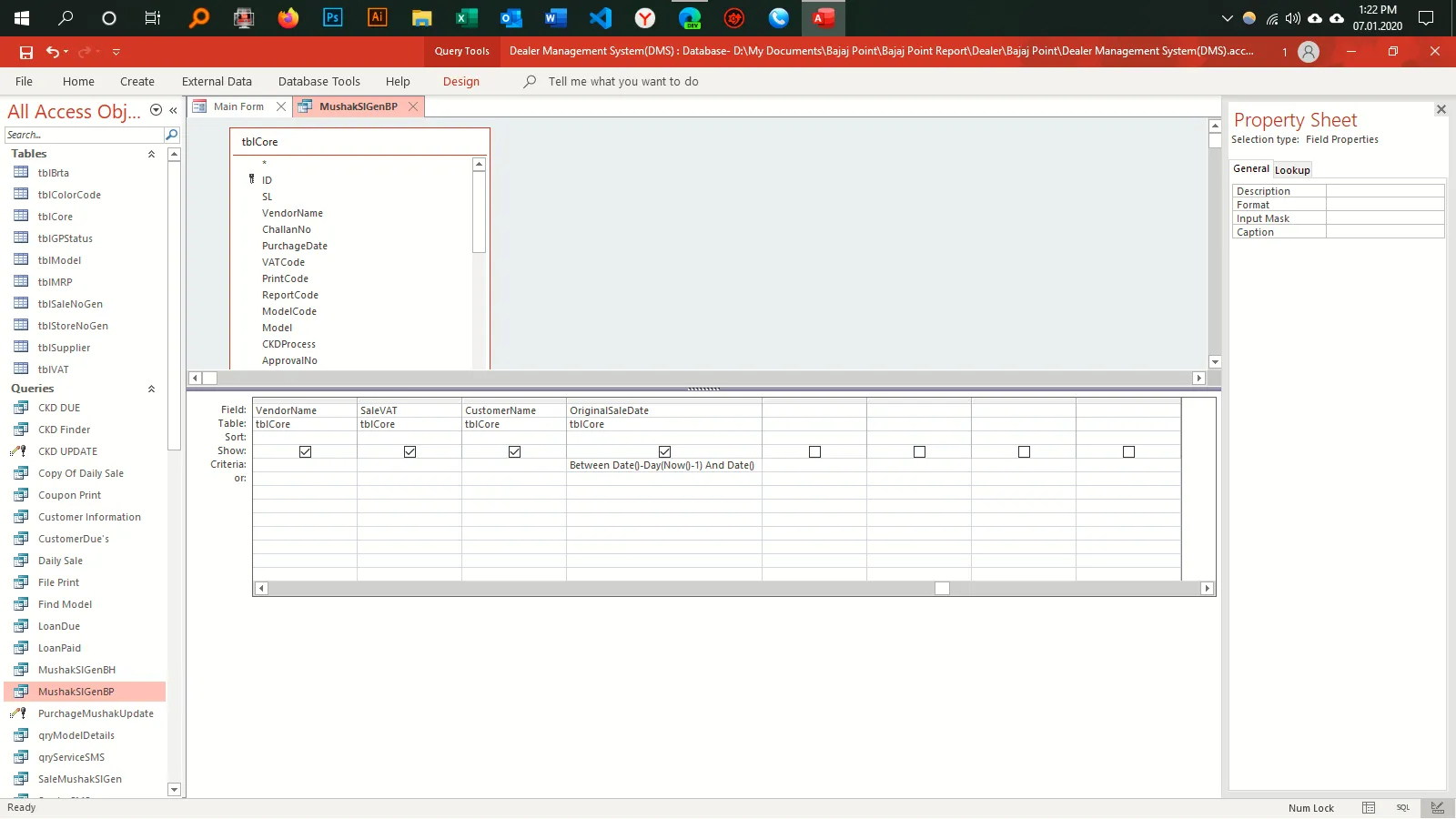Close the MushakSIGenBP query tab
Image resolution: width=1456 pixels, height=819 pixels.
[x=413, y=106]
